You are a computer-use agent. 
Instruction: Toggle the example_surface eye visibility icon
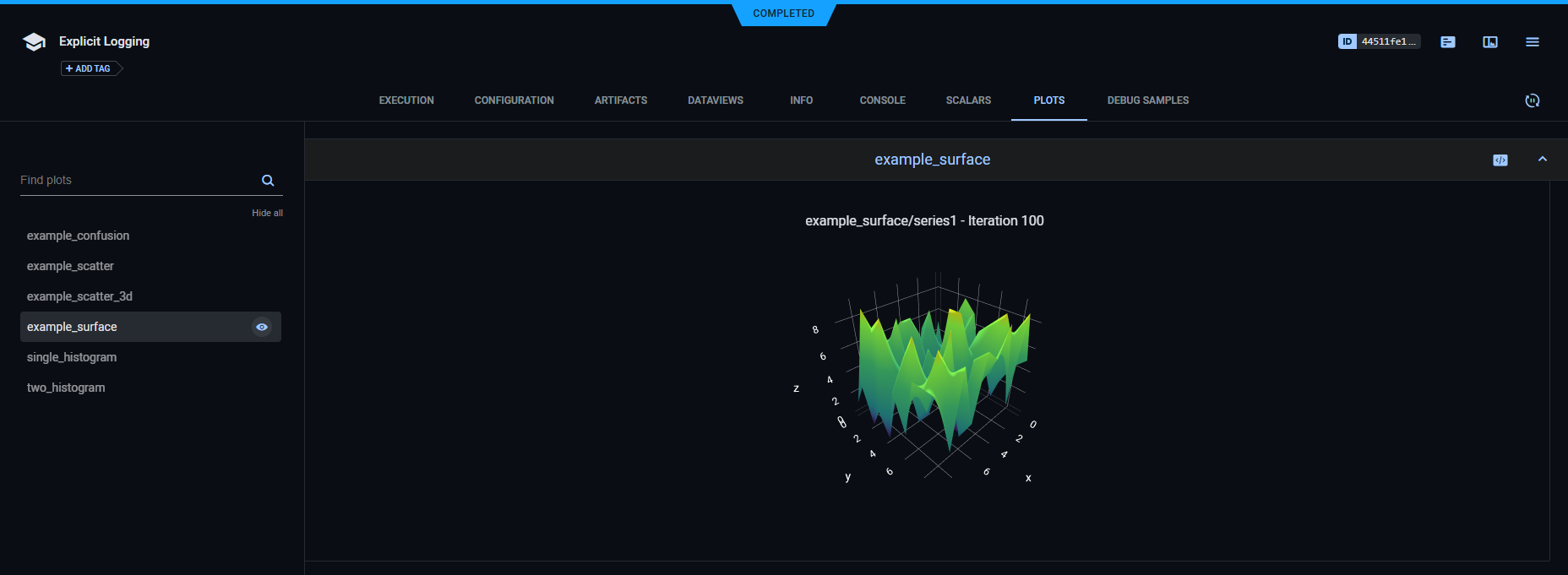coord(262,327)
